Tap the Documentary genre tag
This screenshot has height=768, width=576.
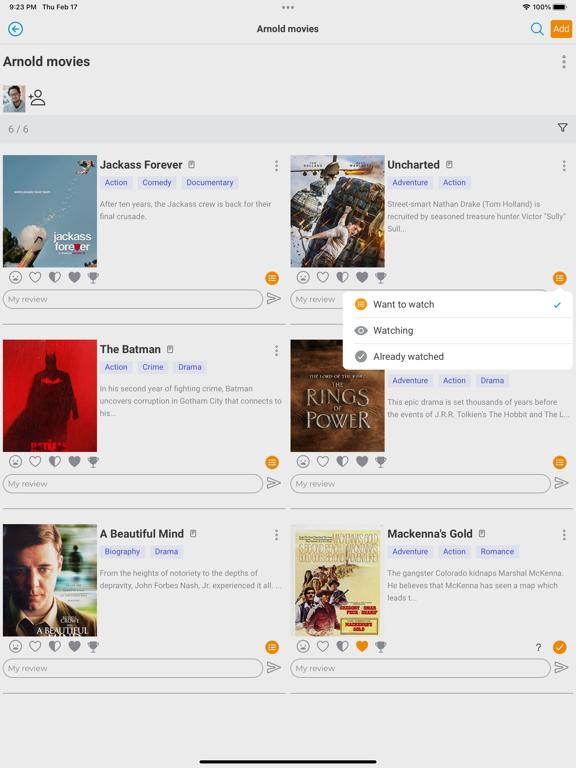click(210, 183)
